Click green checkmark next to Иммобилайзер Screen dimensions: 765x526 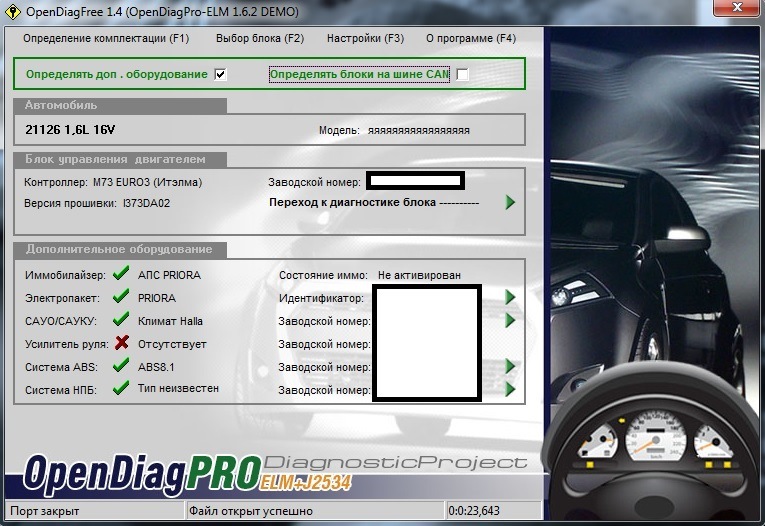point(121,273)
